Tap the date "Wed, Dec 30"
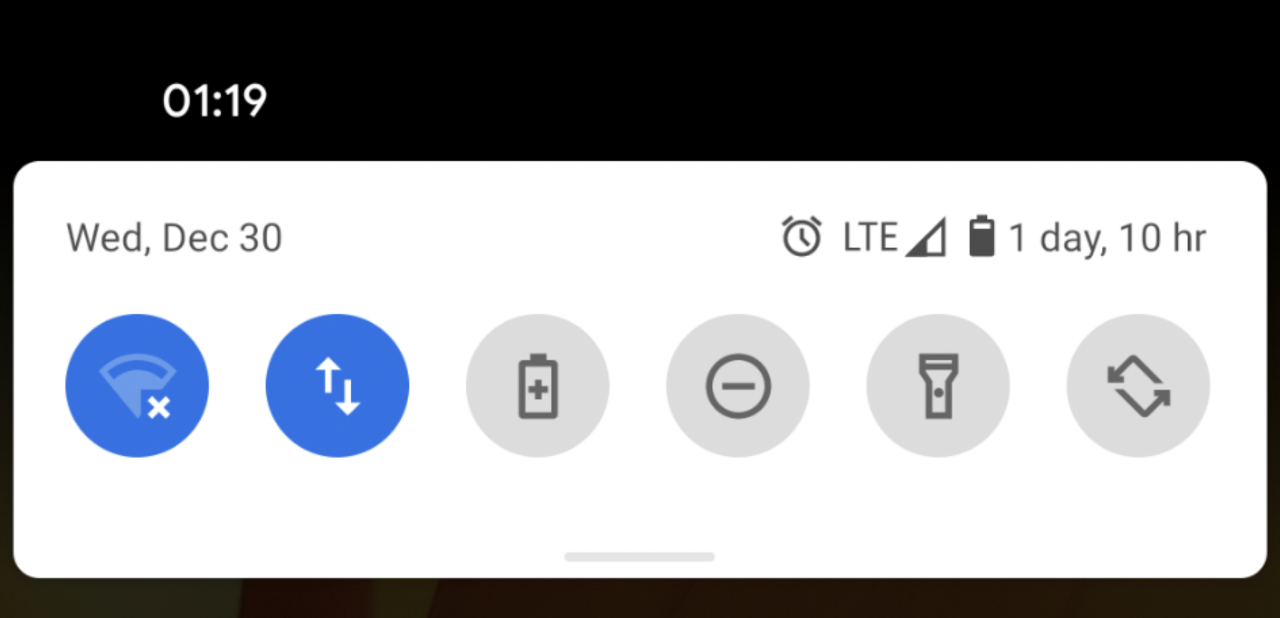Screen dimensions: 1280x618 (174, 239)
